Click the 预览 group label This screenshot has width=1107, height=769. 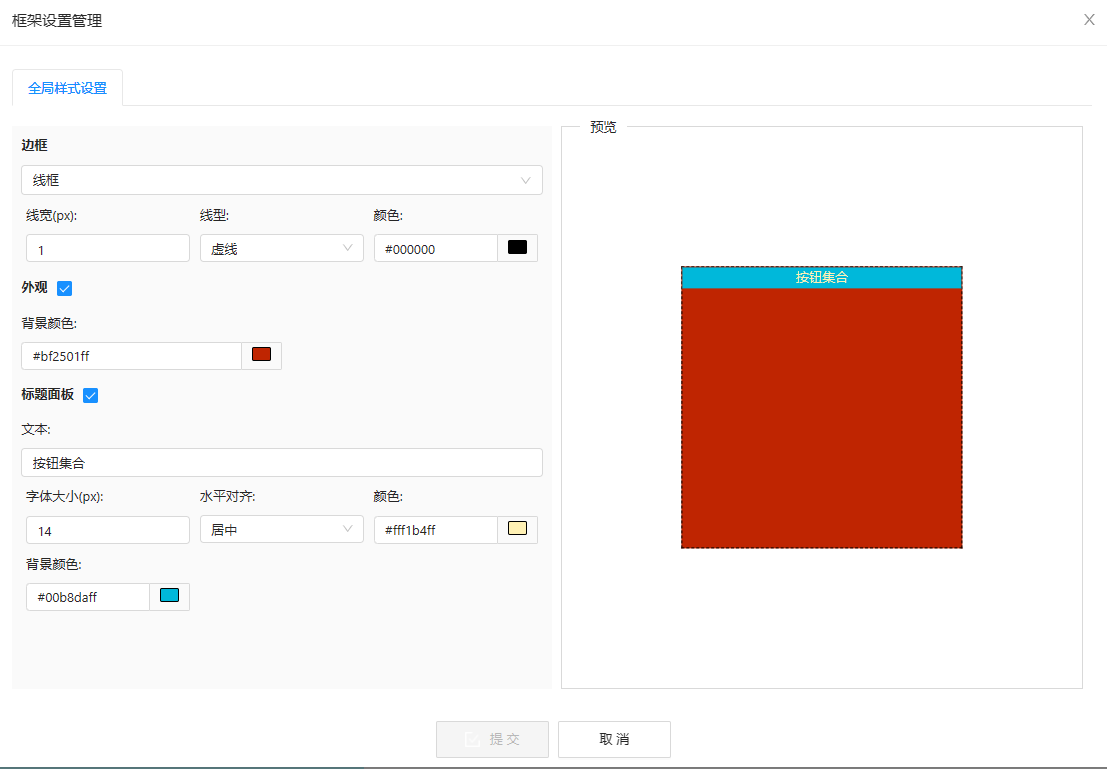click(x=603, y=127)
